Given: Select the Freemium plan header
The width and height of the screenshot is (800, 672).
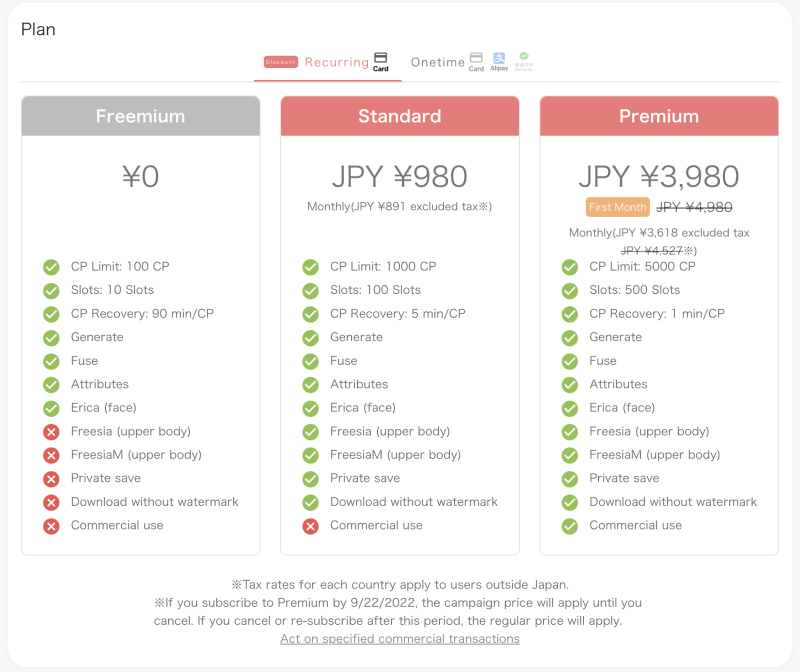Looking at the screenshot, I should [140, 116].
